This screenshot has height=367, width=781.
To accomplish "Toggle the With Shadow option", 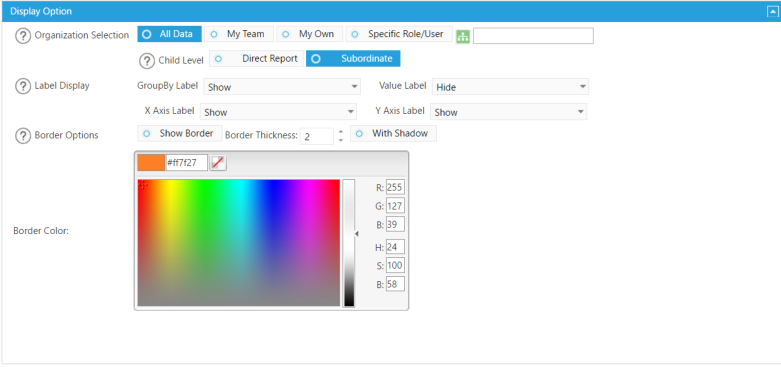I will tap(393, 133).
